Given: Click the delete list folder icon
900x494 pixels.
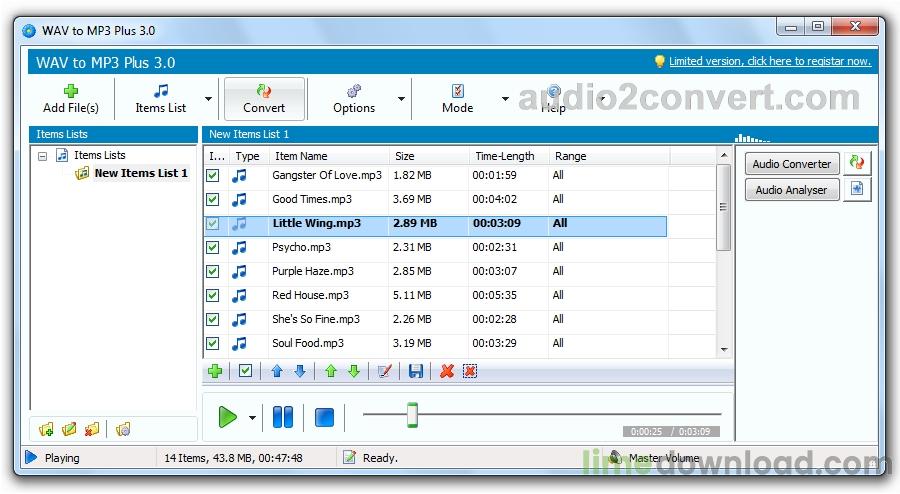Looking at the screenshot, I should [92, 429].
